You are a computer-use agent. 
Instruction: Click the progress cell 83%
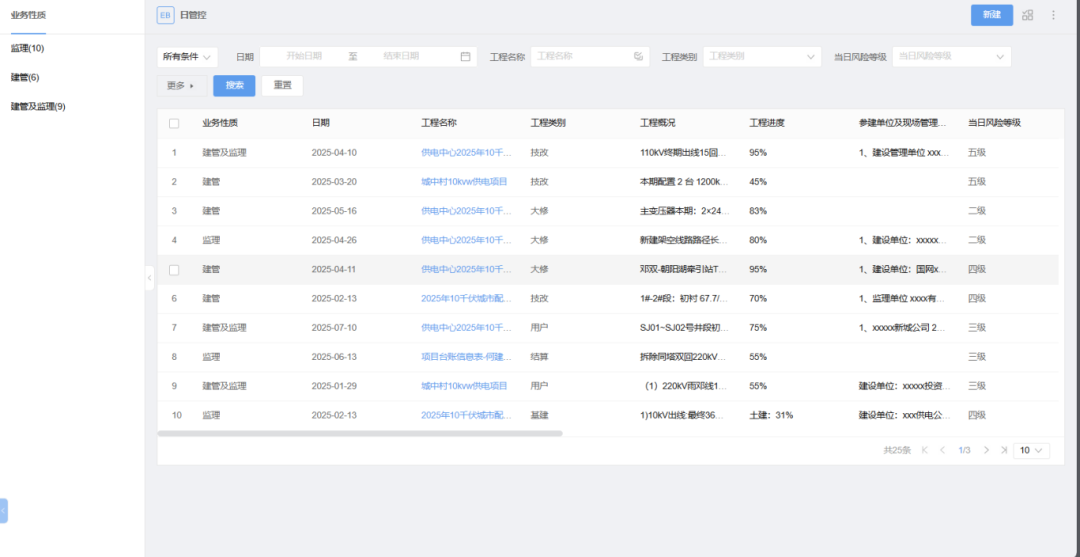(x=758, y=211)
